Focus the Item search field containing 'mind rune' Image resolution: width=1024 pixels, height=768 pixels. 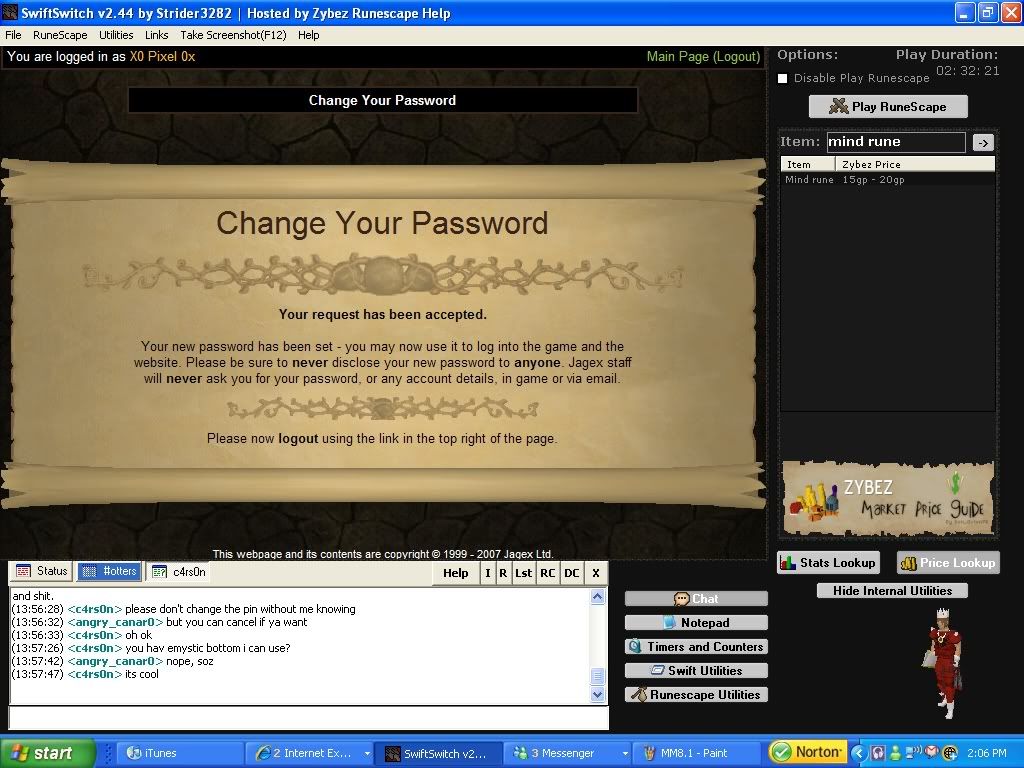click(896, 142)
